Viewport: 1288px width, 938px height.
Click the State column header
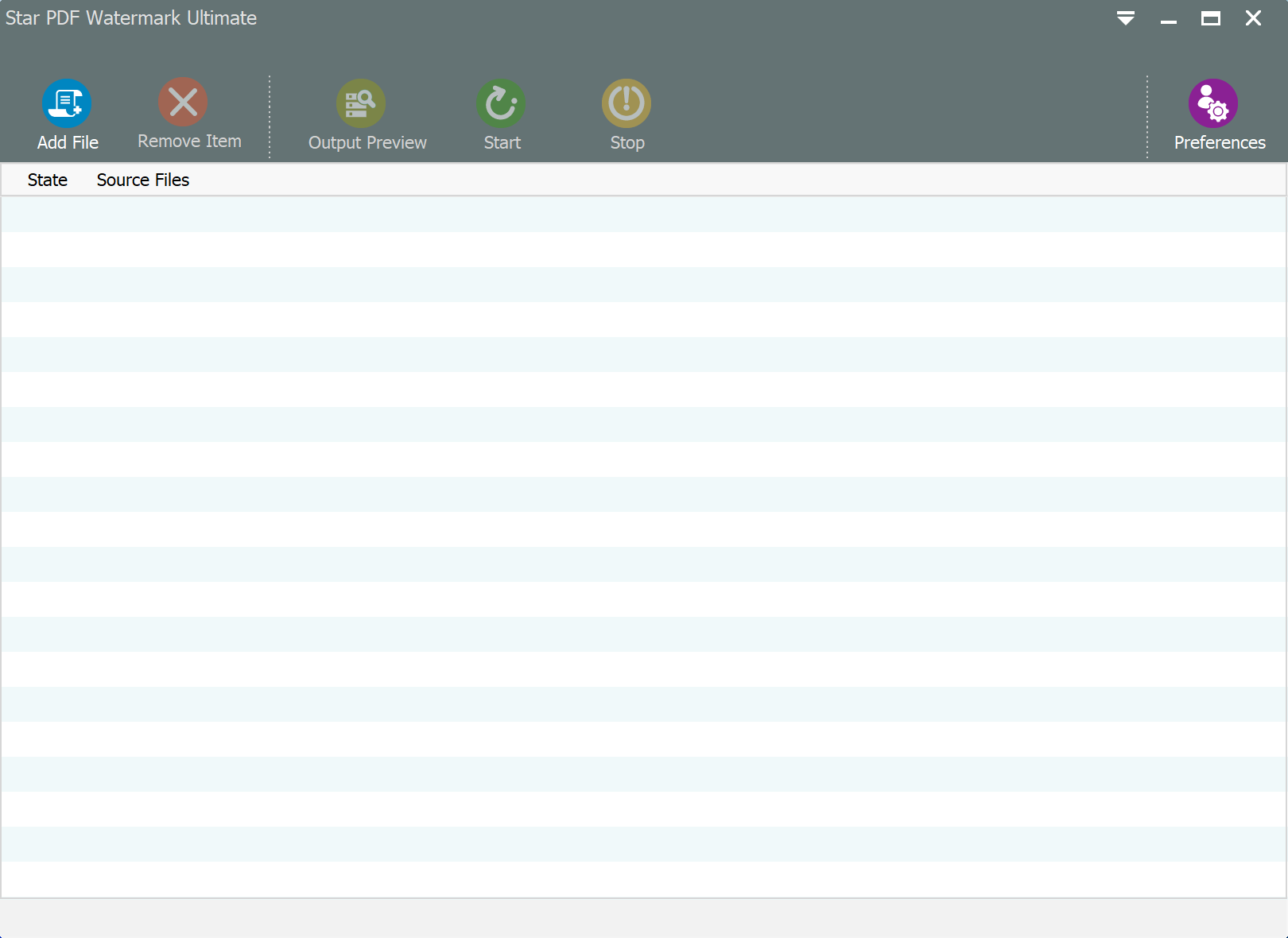(48, 180)
